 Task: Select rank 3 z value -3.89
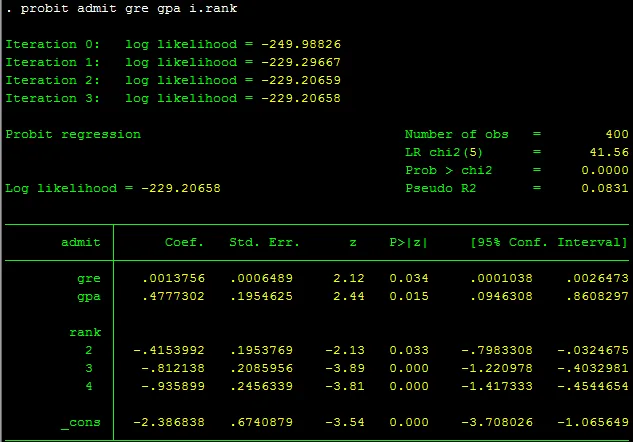pos(345,368)
